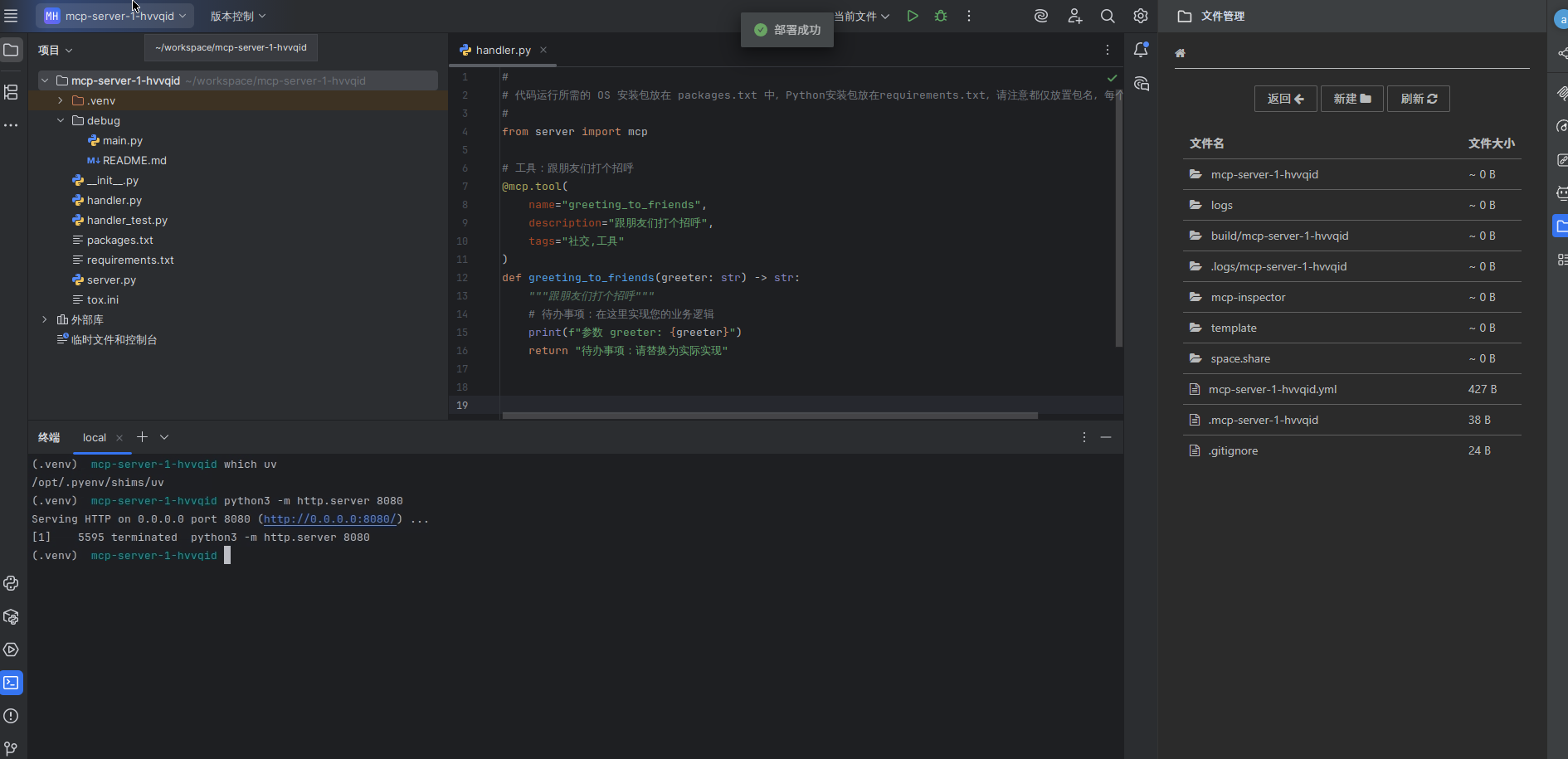
Task: Expand the 外部库 node
Action: (x=45, y=319)
